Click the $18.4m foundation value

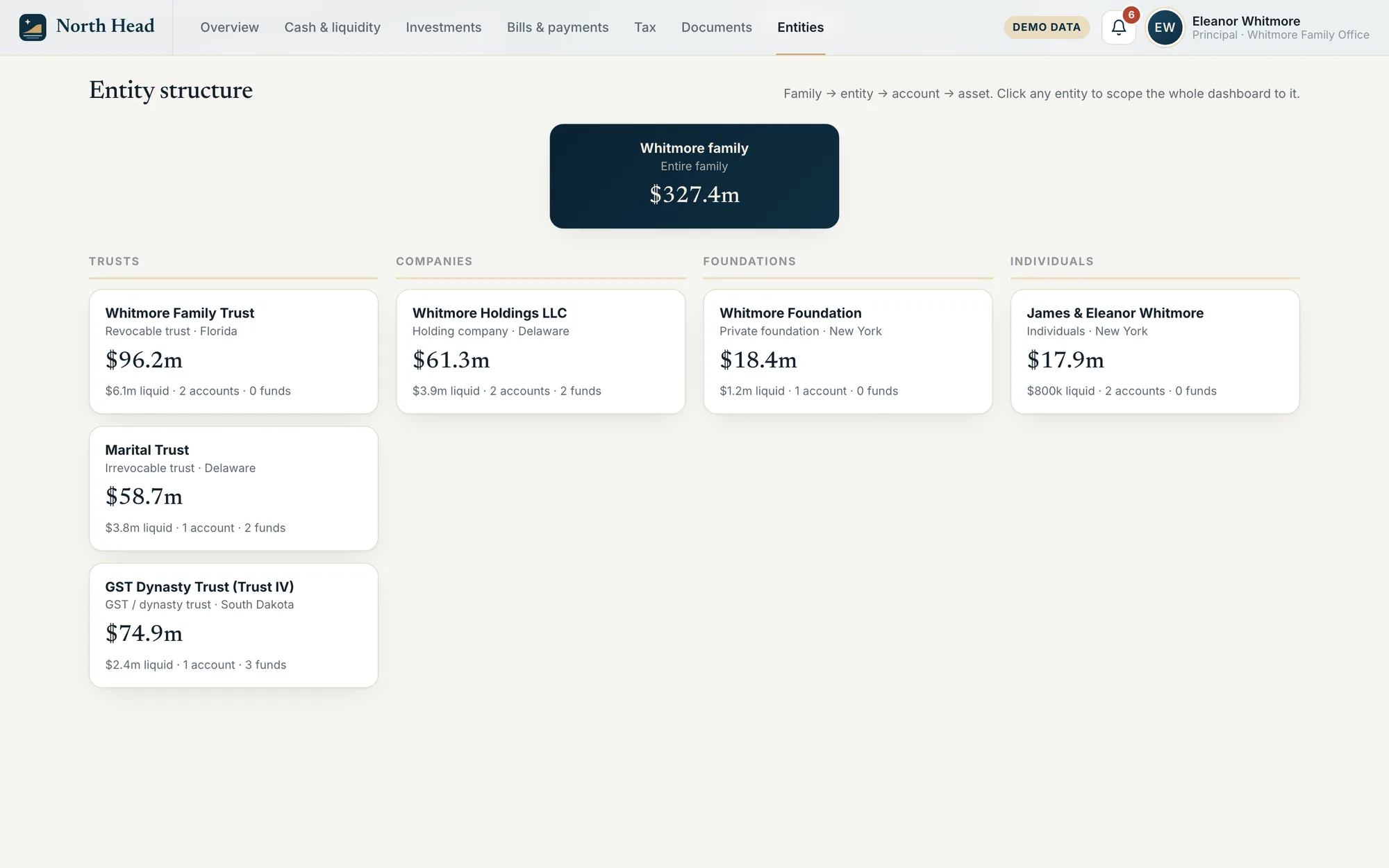tap(758, 360)
